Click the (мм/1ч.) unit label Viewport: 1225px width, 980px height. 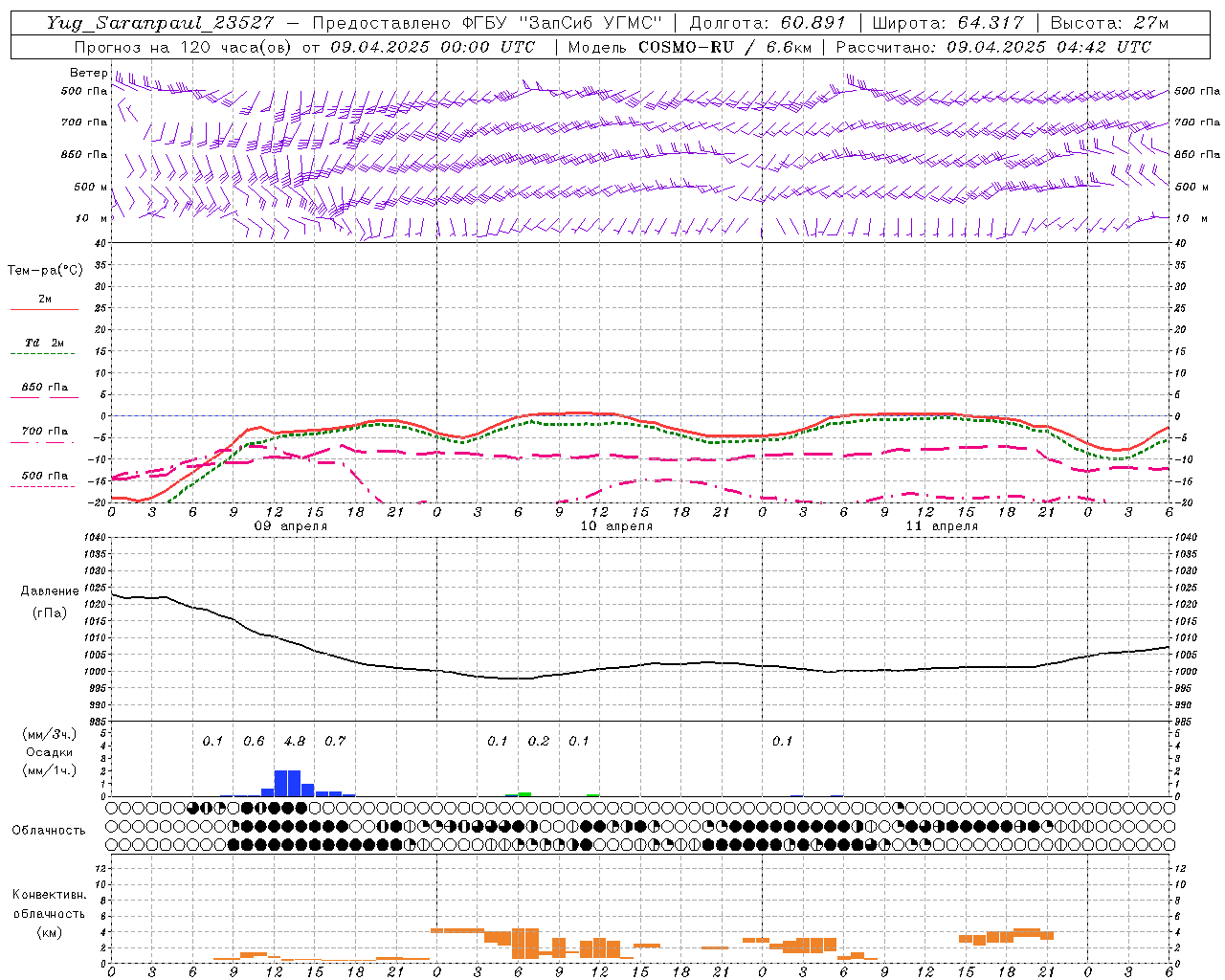[49, 771]
